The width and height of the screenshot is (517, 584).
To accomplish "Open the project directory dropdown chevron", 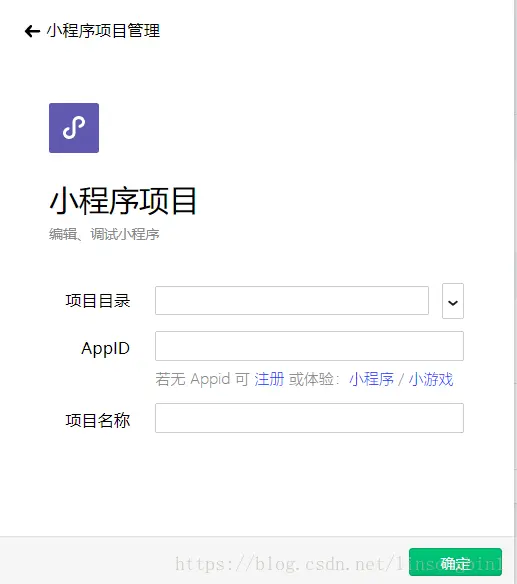I will coord(453,301).
